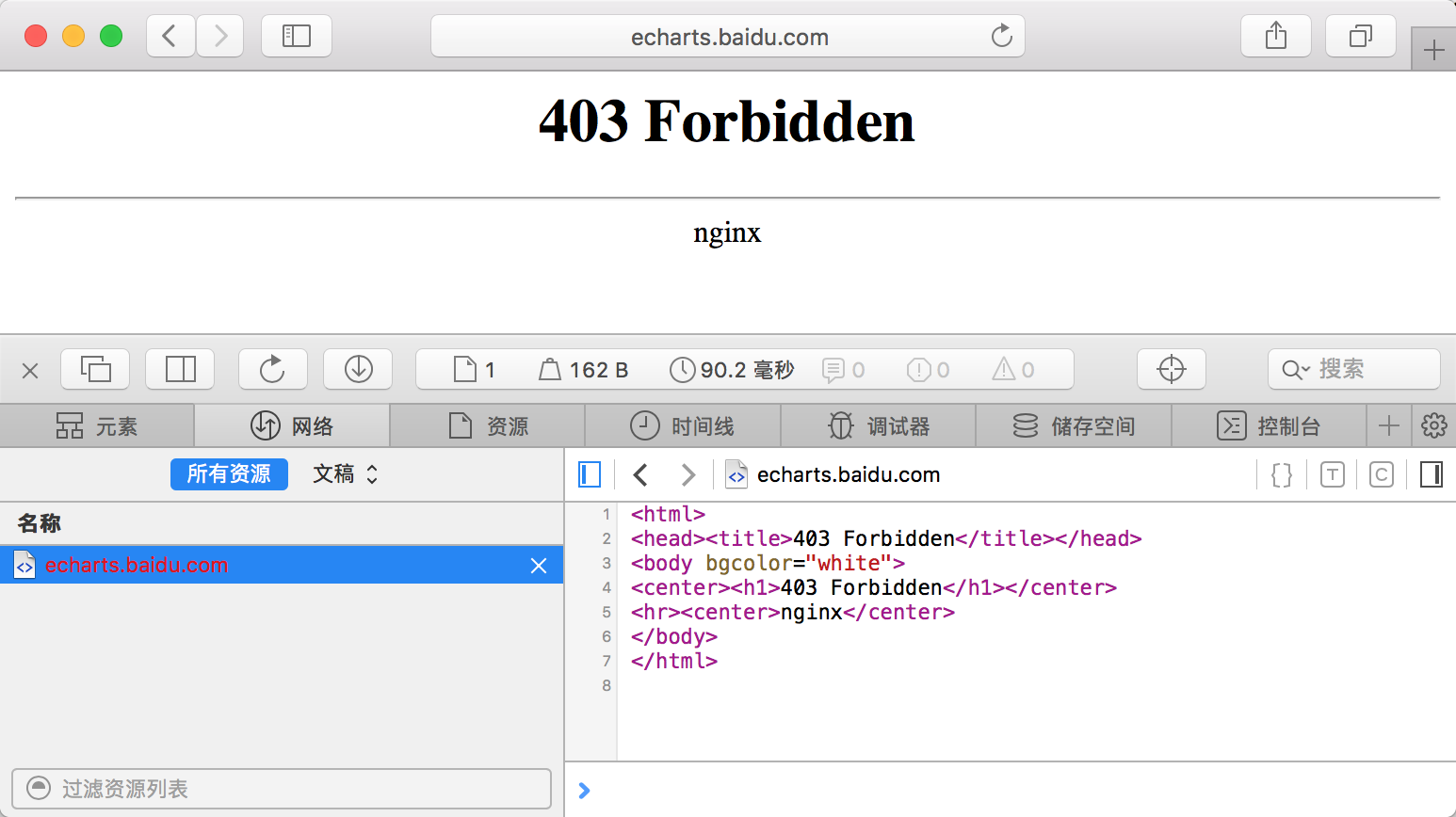Open a new tab with plus button
1456x817 pixels.
[x=1433, y=50]
